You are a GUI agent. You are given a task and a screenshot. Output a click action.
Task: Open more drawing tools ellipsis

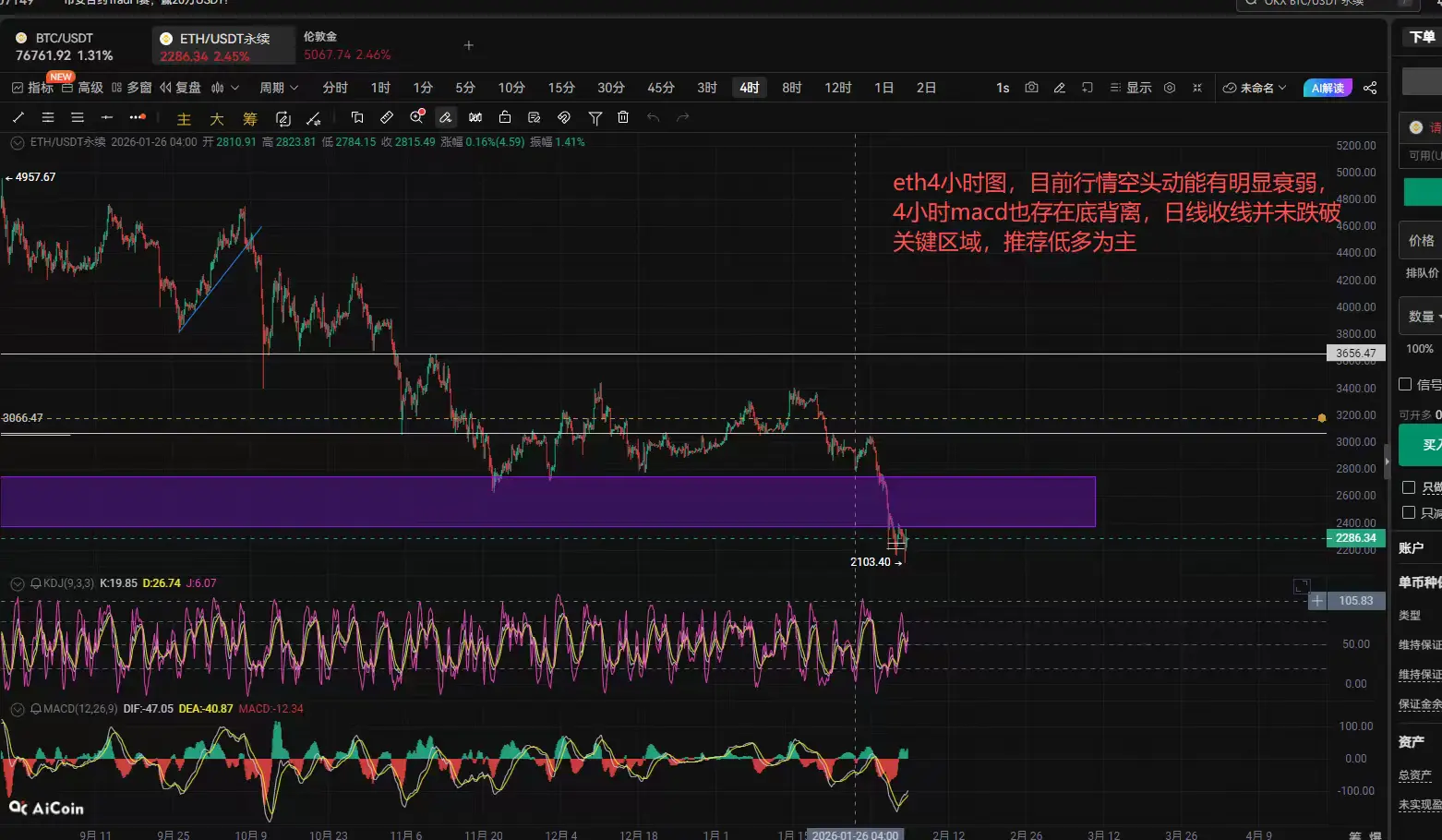click(138, 117)
